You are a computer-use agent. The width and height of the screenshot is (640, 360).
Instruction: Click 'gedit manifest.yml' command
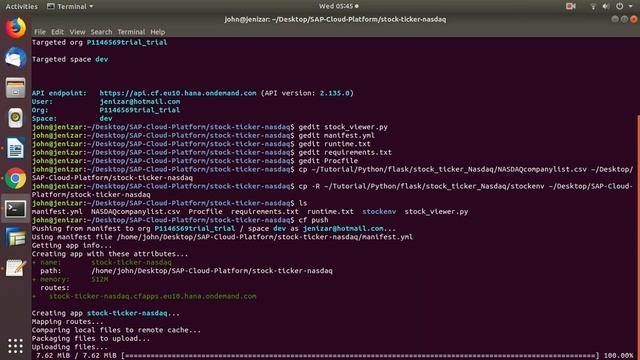[336, 136]
